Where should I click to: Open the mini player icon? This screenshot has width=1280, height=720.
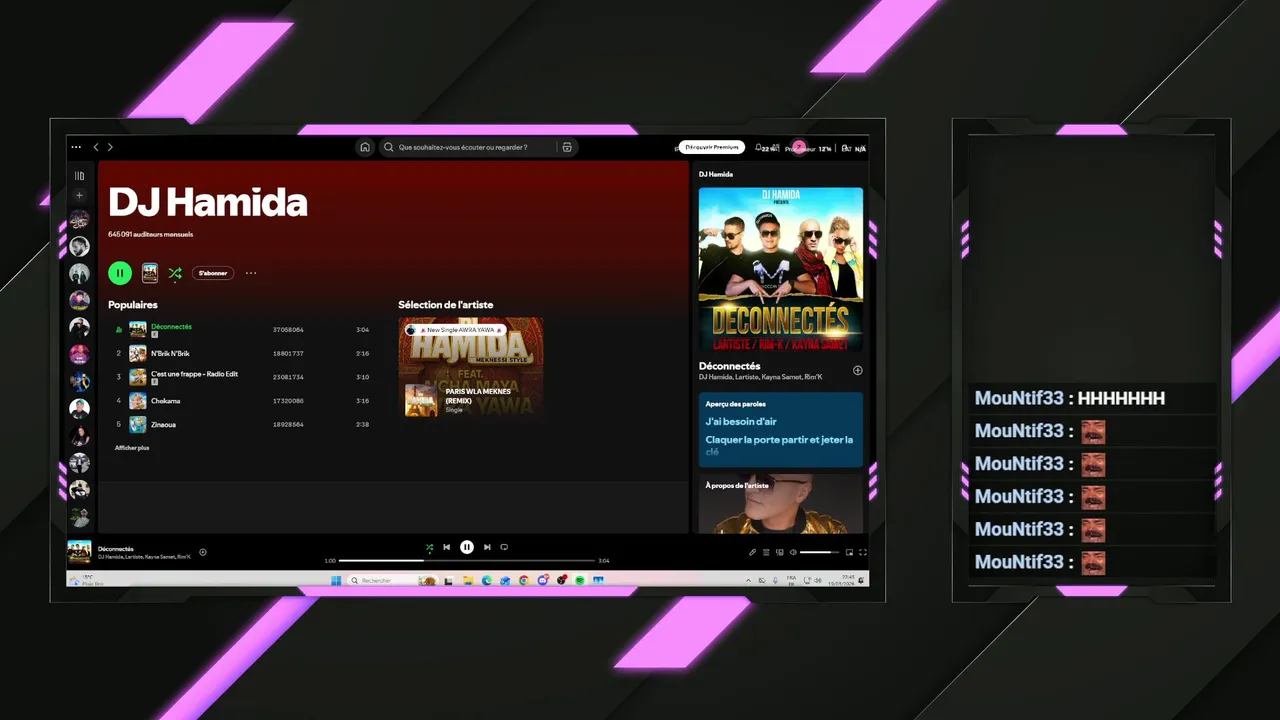(x=849, y=552)
